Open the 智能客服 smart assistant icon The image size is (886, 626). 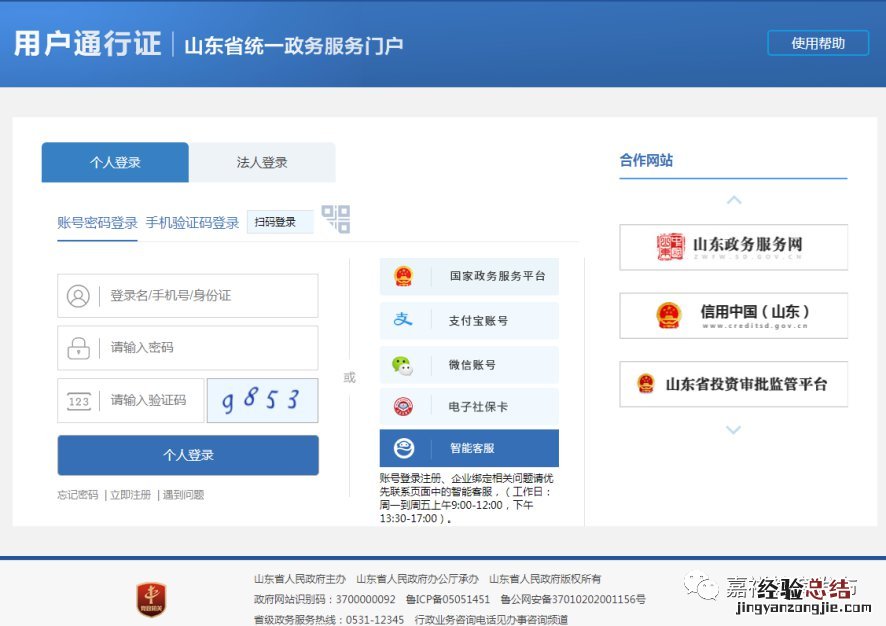(403, 448)
